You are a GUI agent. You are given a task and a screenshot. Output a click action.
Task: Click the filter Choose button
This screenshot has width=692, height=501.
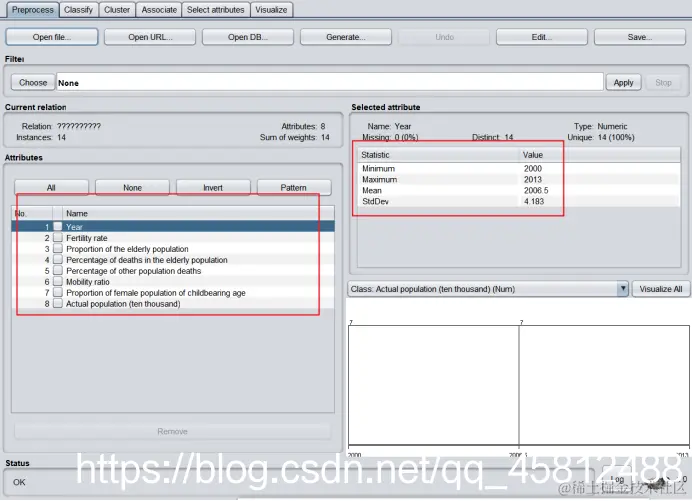tap(33, 83)
